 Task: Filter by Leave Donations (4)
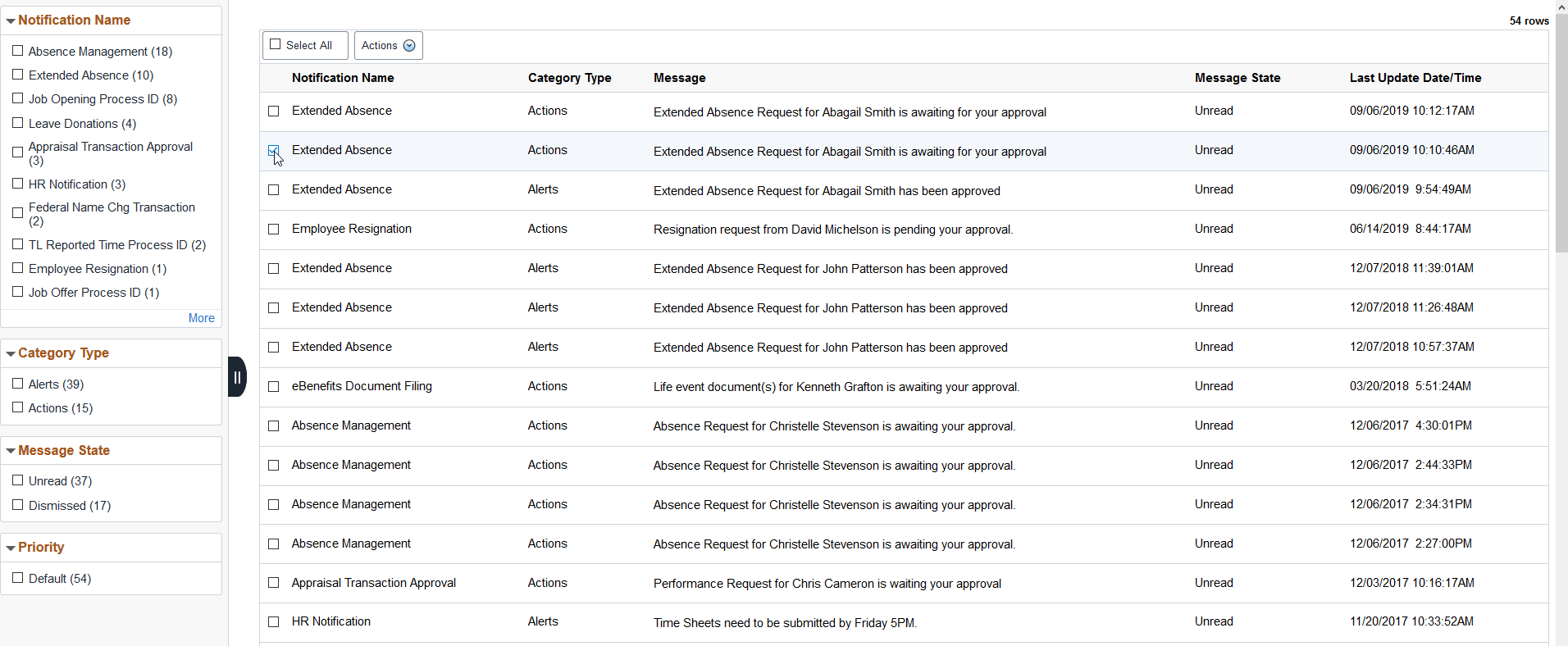click(17, 123)
